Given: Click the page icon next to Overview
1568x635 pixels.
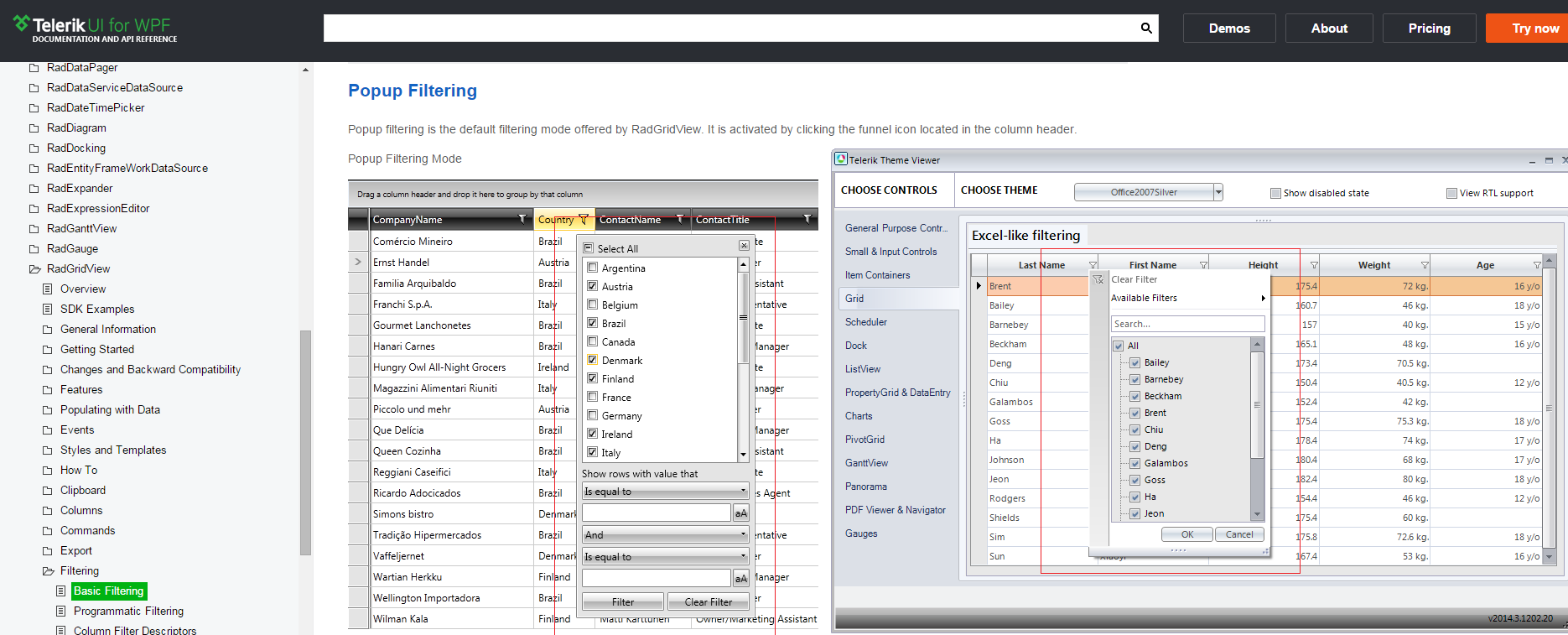Looking at the screenshot, I should tap(48, 289).
